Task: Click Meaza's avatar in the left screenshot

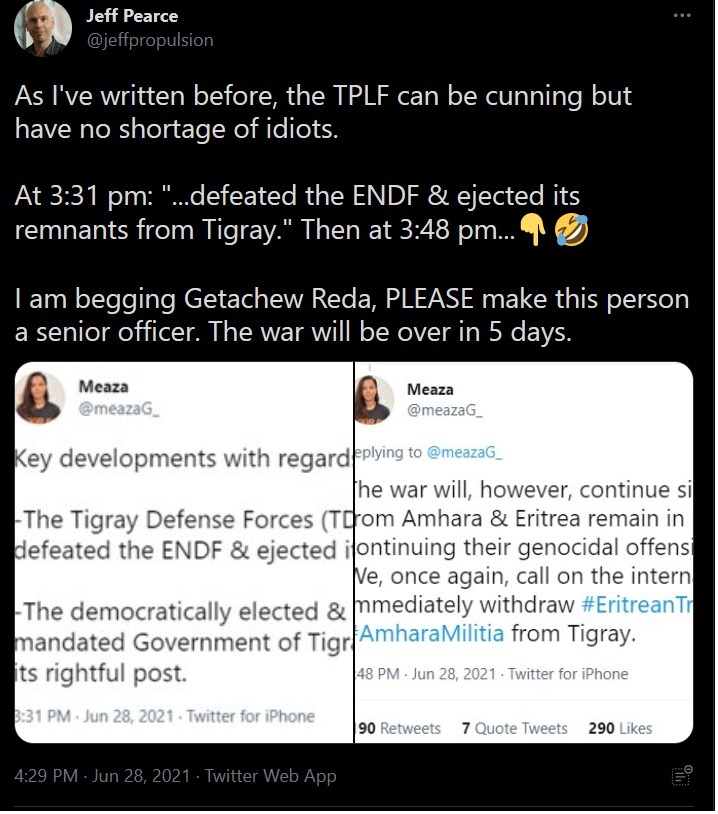Action: point(41,394)
